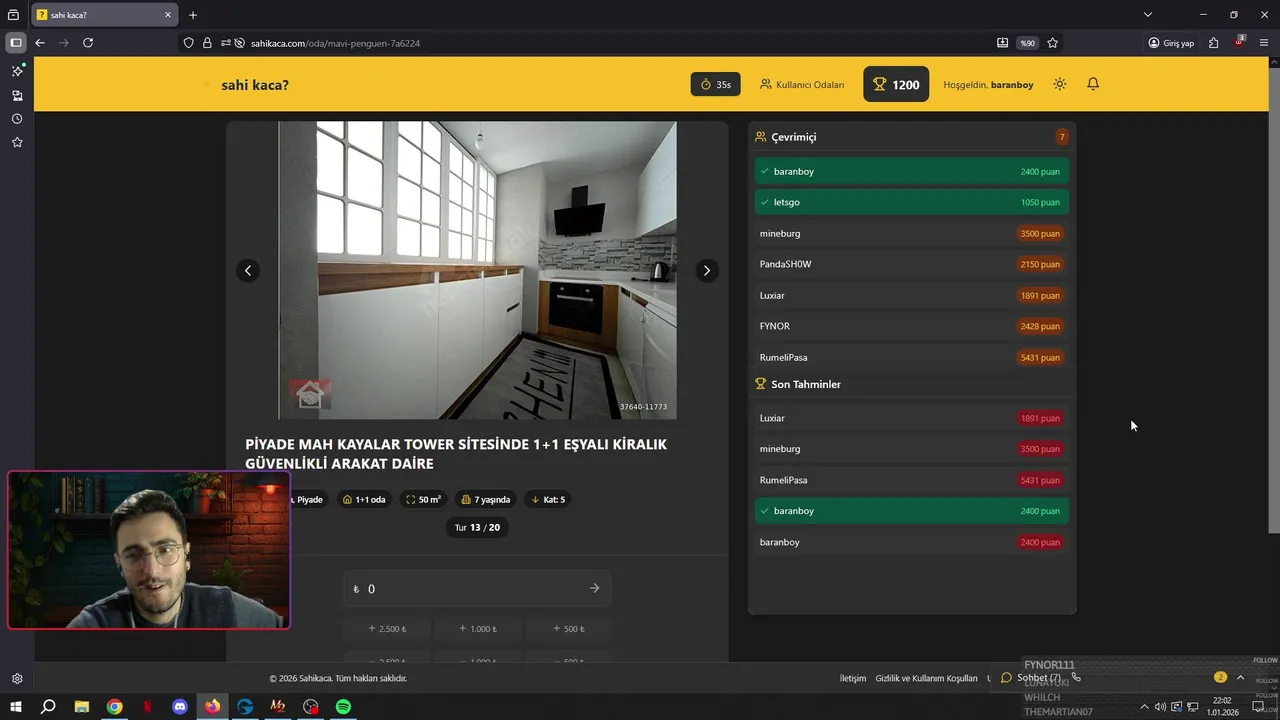Screen dimensions: 1280x720
Task: Open the sidebar bookmarks star icon
Action: pos(17,143)
